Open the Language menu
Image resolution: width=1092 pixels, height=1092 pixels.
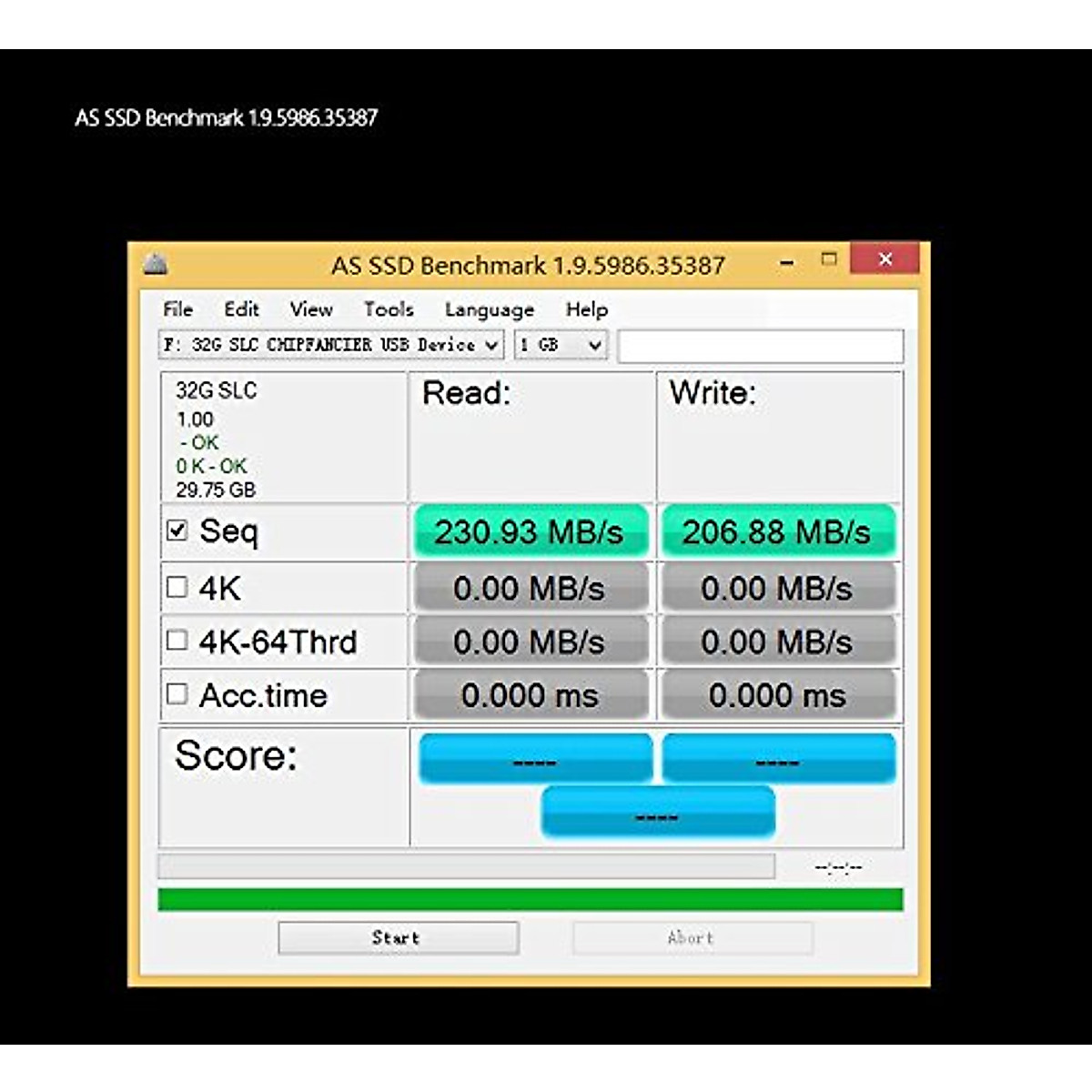coord(489,310)
